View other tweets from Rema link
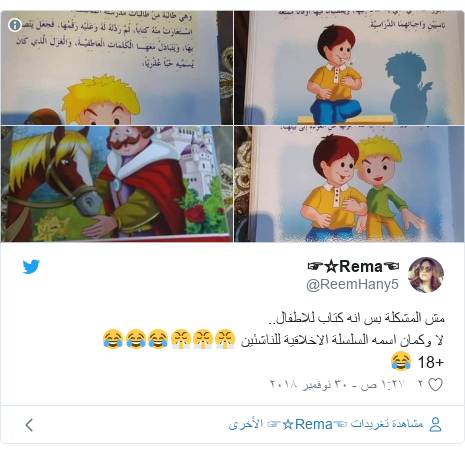This screenshot has width=465, height=454. pyautogui.click(x=326, y=424)
